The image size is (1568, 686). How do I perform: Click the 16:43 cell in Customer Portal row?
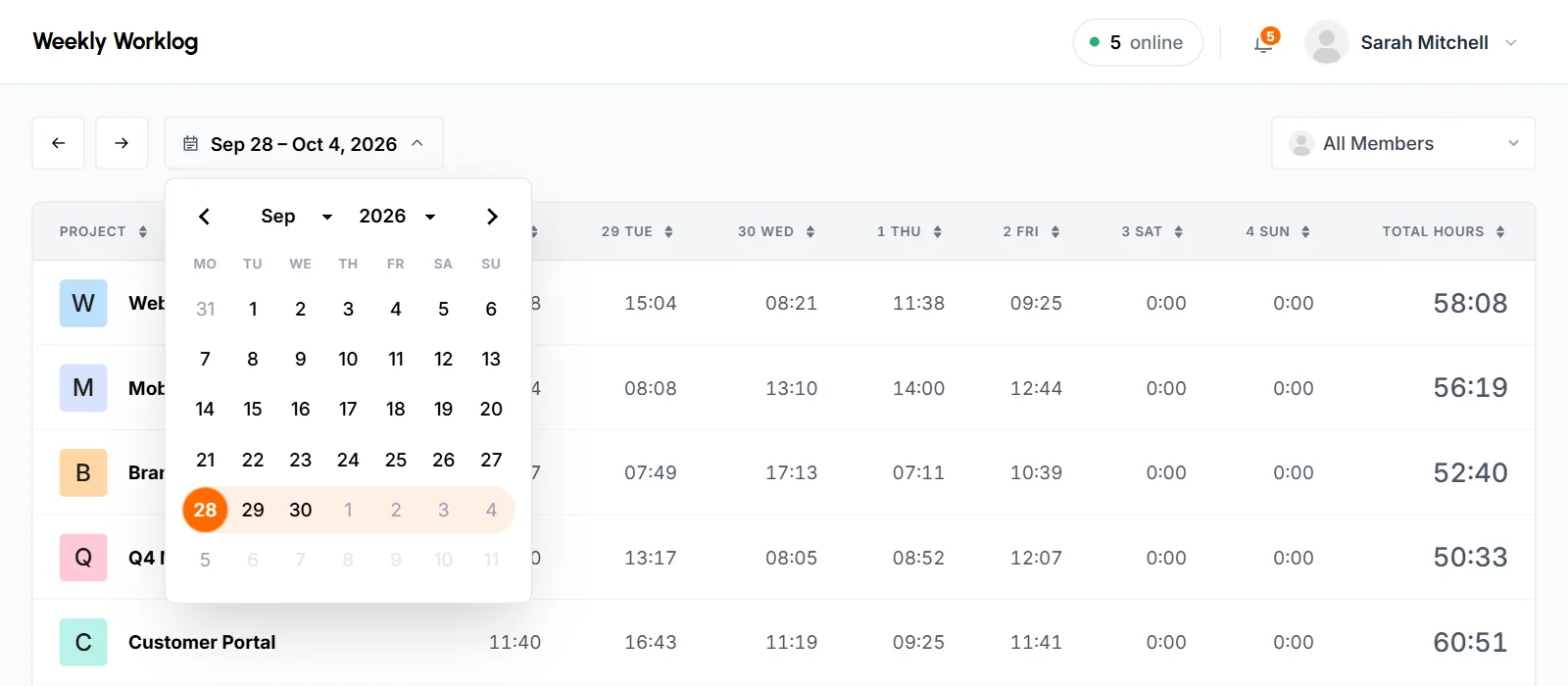[651, 642]
